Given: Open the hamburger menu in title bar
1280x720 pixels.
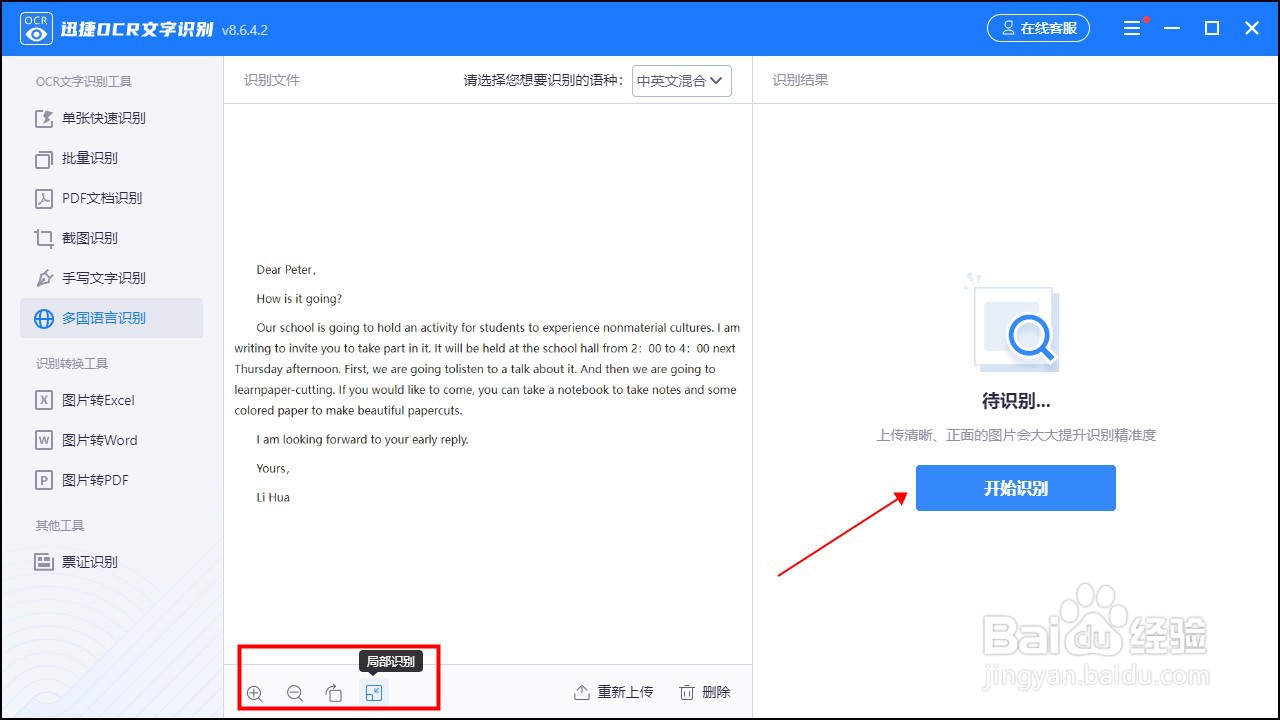Looking at the screenshot, I should pyautogui.click(x=1133, y=27).
